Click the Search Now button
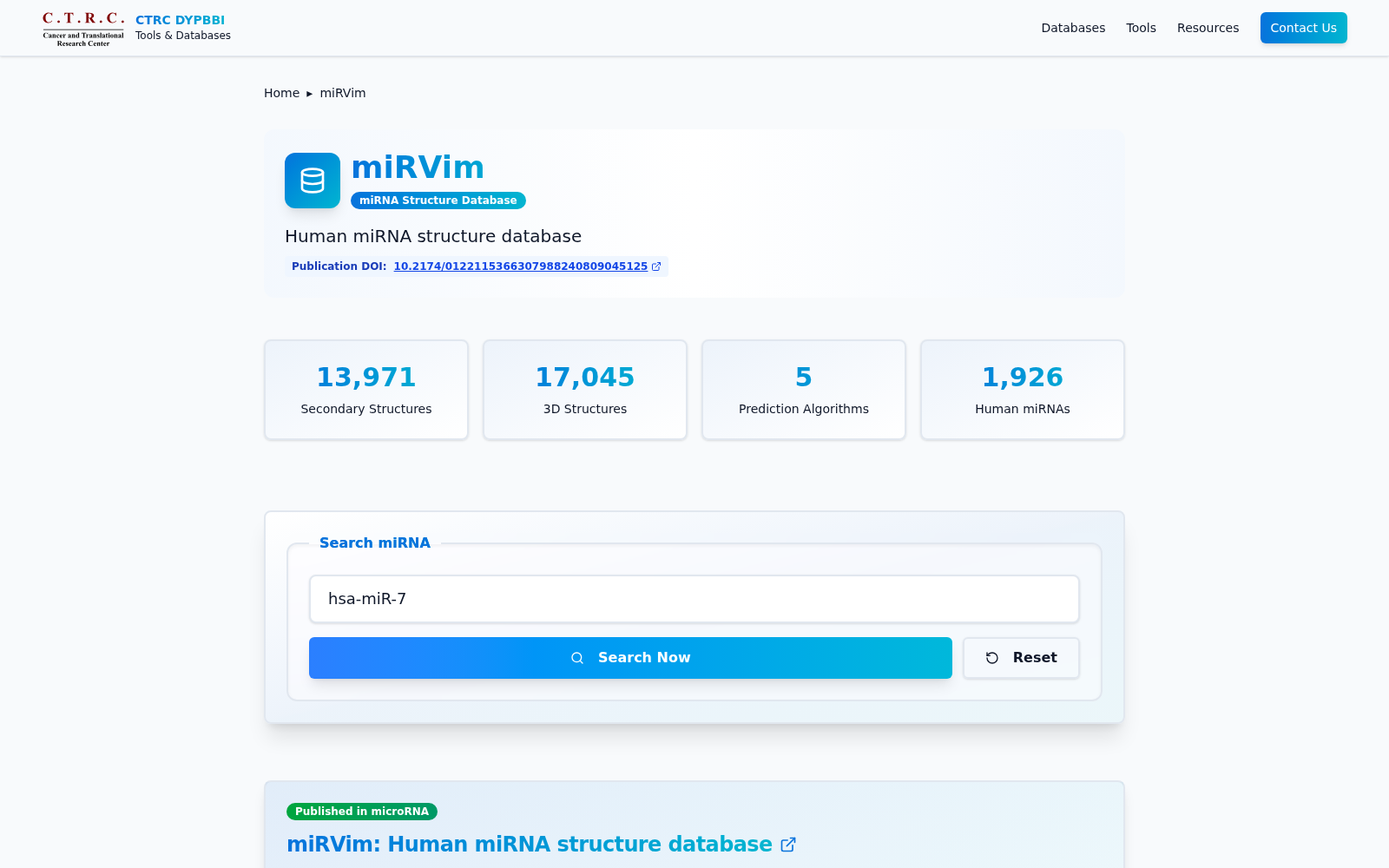This screenshot has height=868, width=1389. coord(630,658)
